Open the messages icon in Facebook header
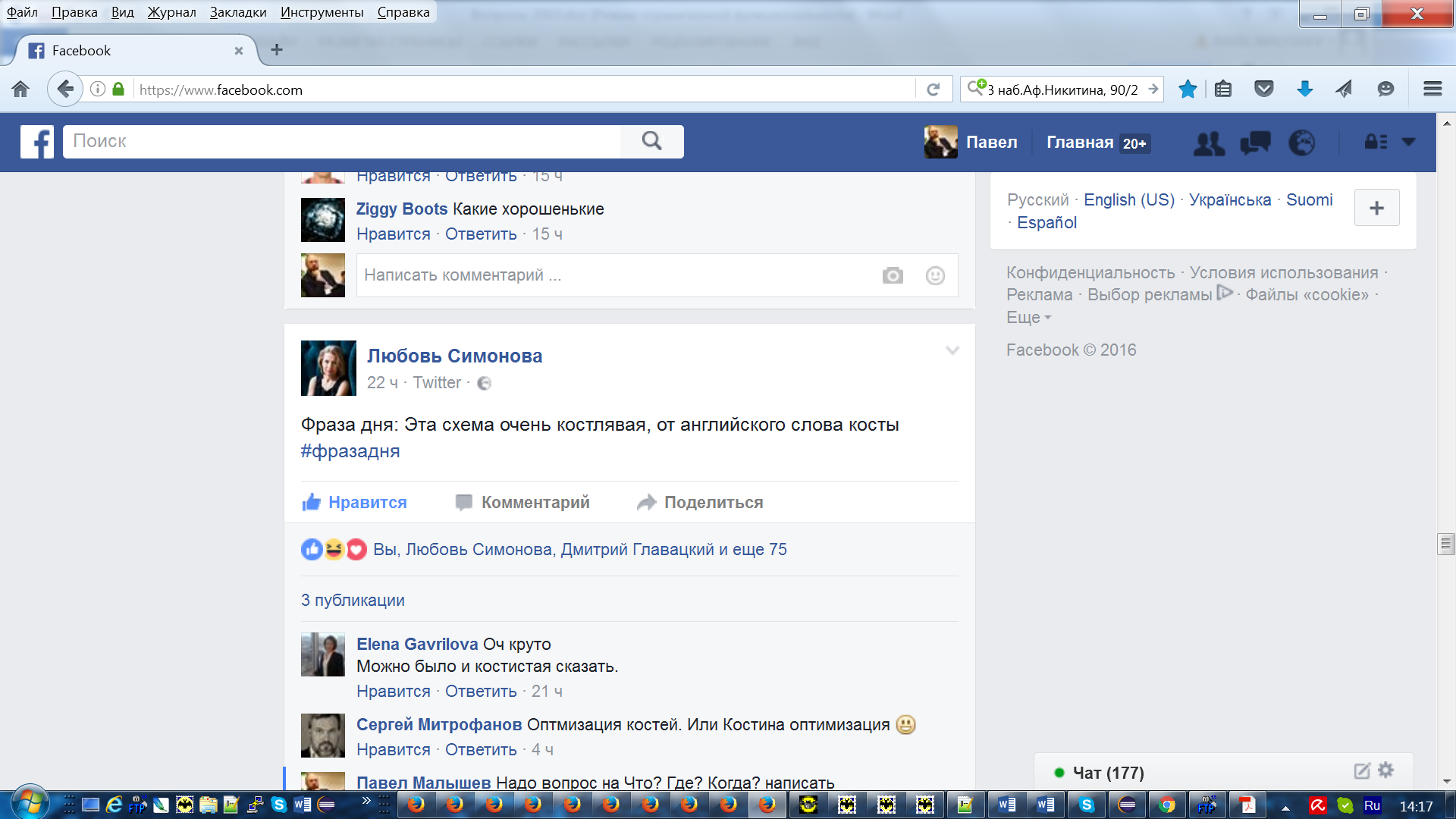This screenshot has width=1456, height=819. [x=1255, y=143]
